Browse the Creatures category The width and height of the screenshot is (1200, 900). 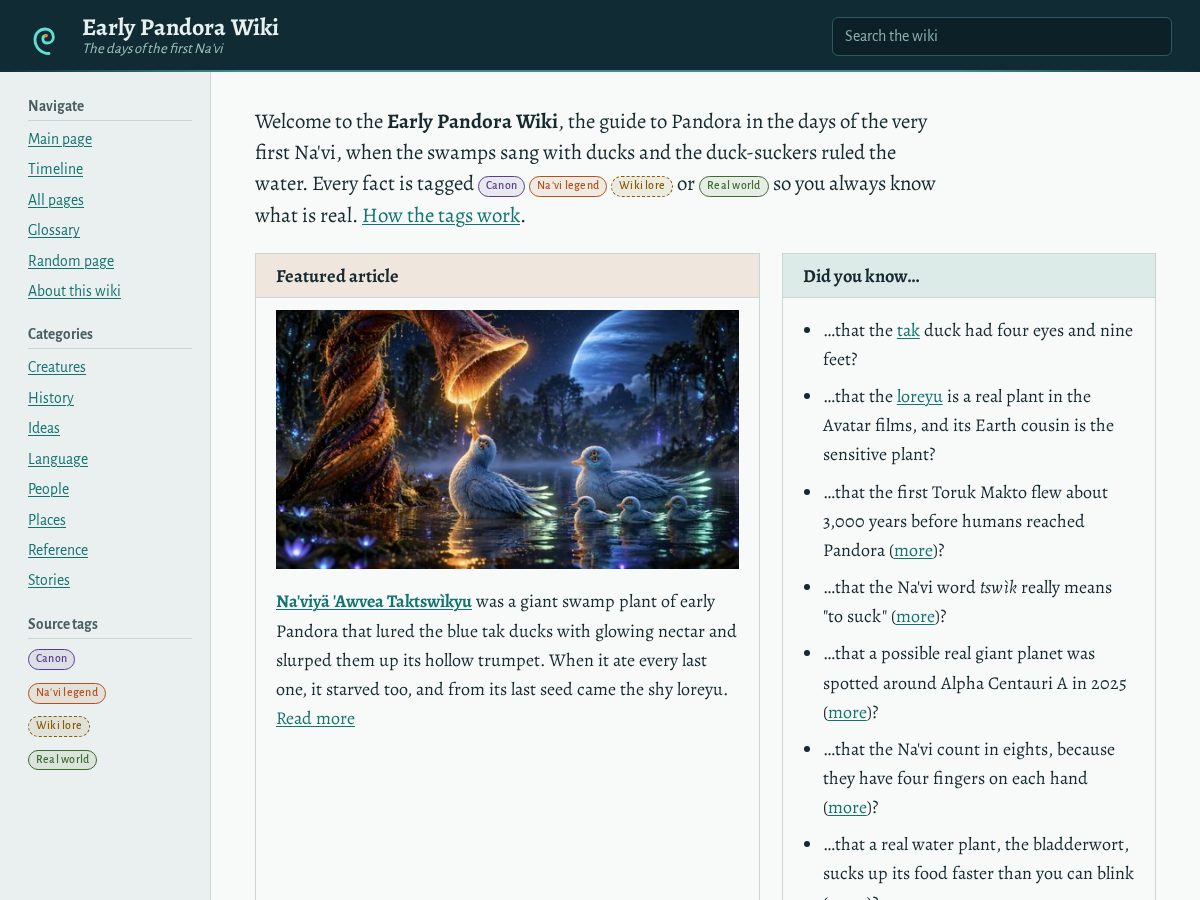[57, 367]
